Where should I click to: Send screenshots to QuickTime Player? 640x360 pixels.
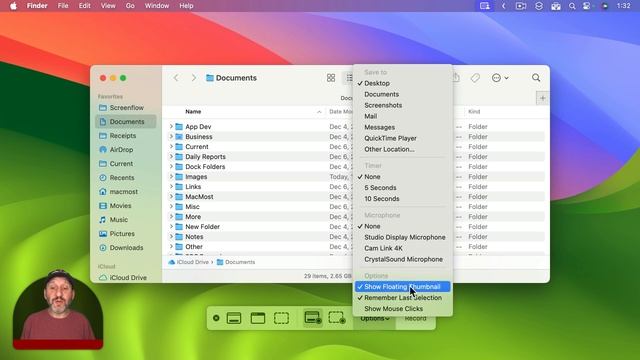(x=403, y=138)
